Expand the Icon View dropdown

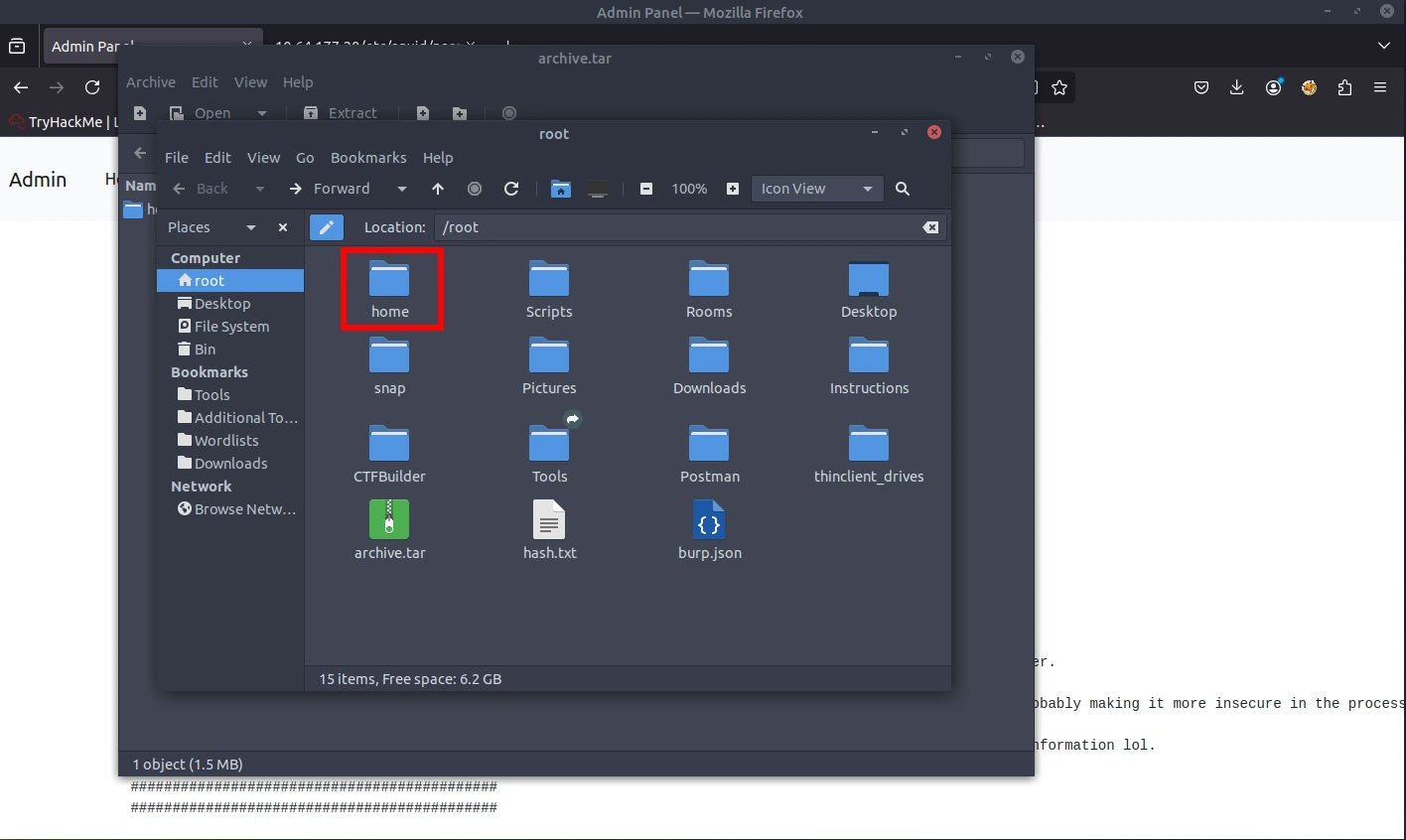coord(816,189)
